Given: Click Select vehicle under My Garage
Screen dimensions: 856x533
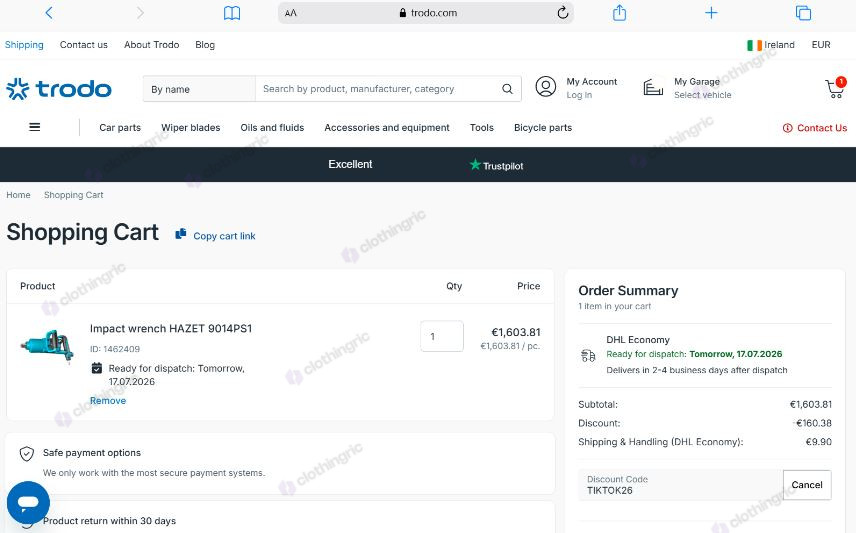Looking at the screenshot, I should pyautogui.click(x=703, y=95).
